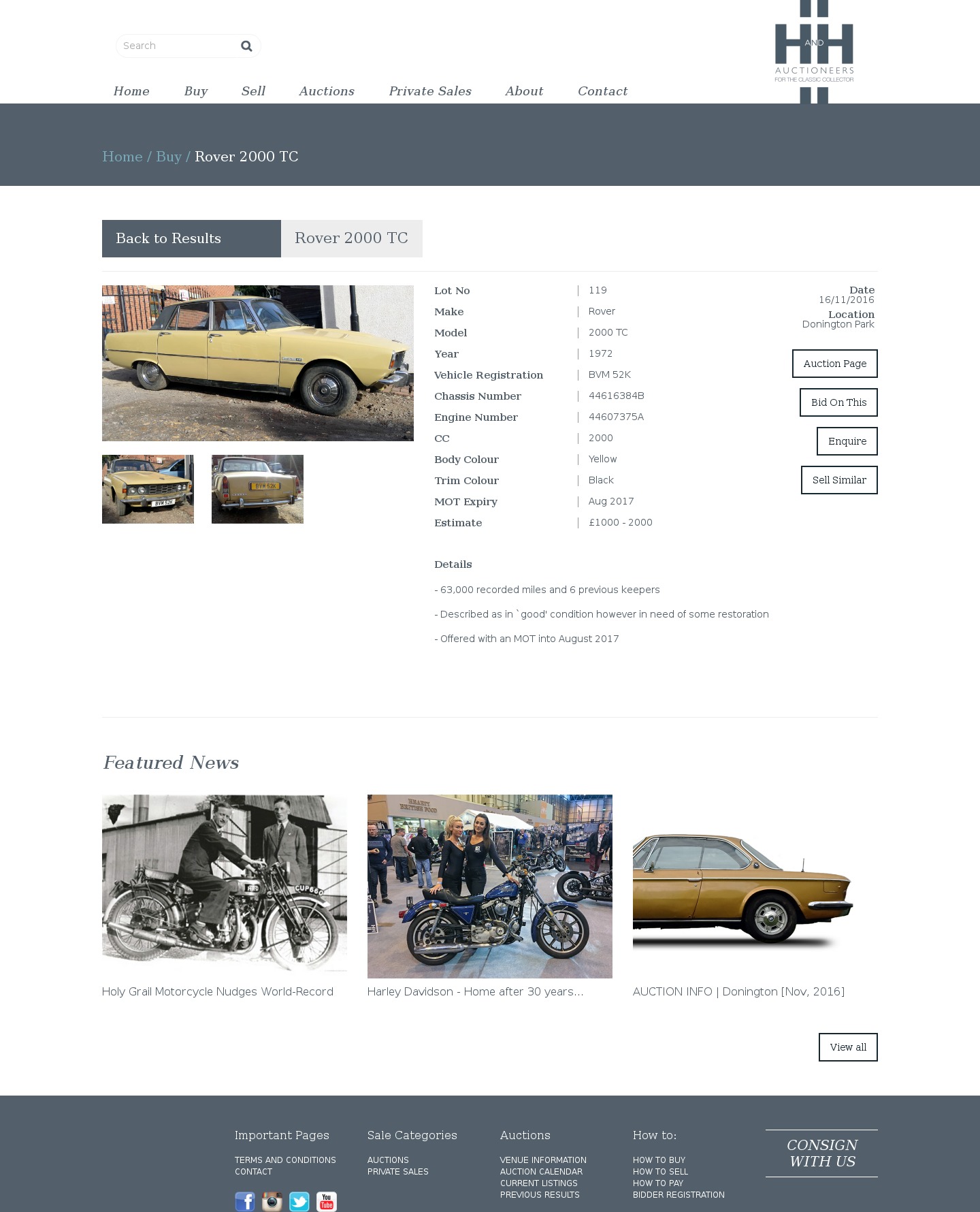Click Consign With Us banner
This screenshot has height=1212, width=980.
tap(821, 1153)
